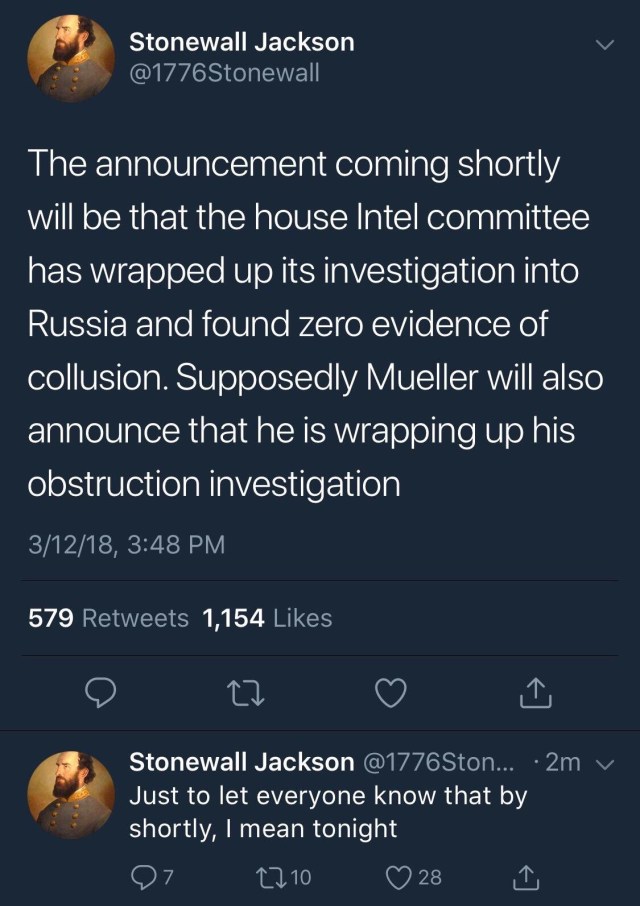This screenshot has width=640, height=906.
Task: Open the main tweet's dropdown chevron menu
Action: tap(604, 46)
